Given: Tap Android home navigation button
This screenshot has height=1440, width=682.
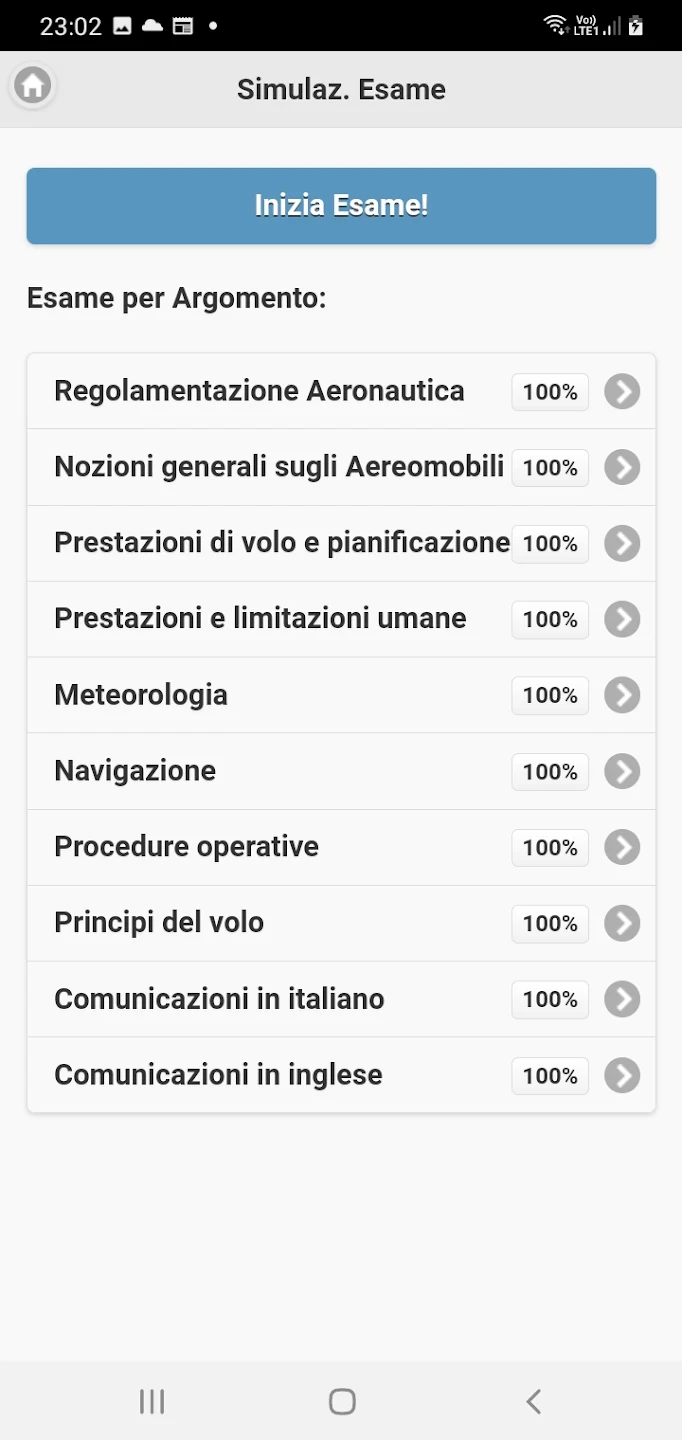Looking at the screenshot, I should click(342, 1401).
